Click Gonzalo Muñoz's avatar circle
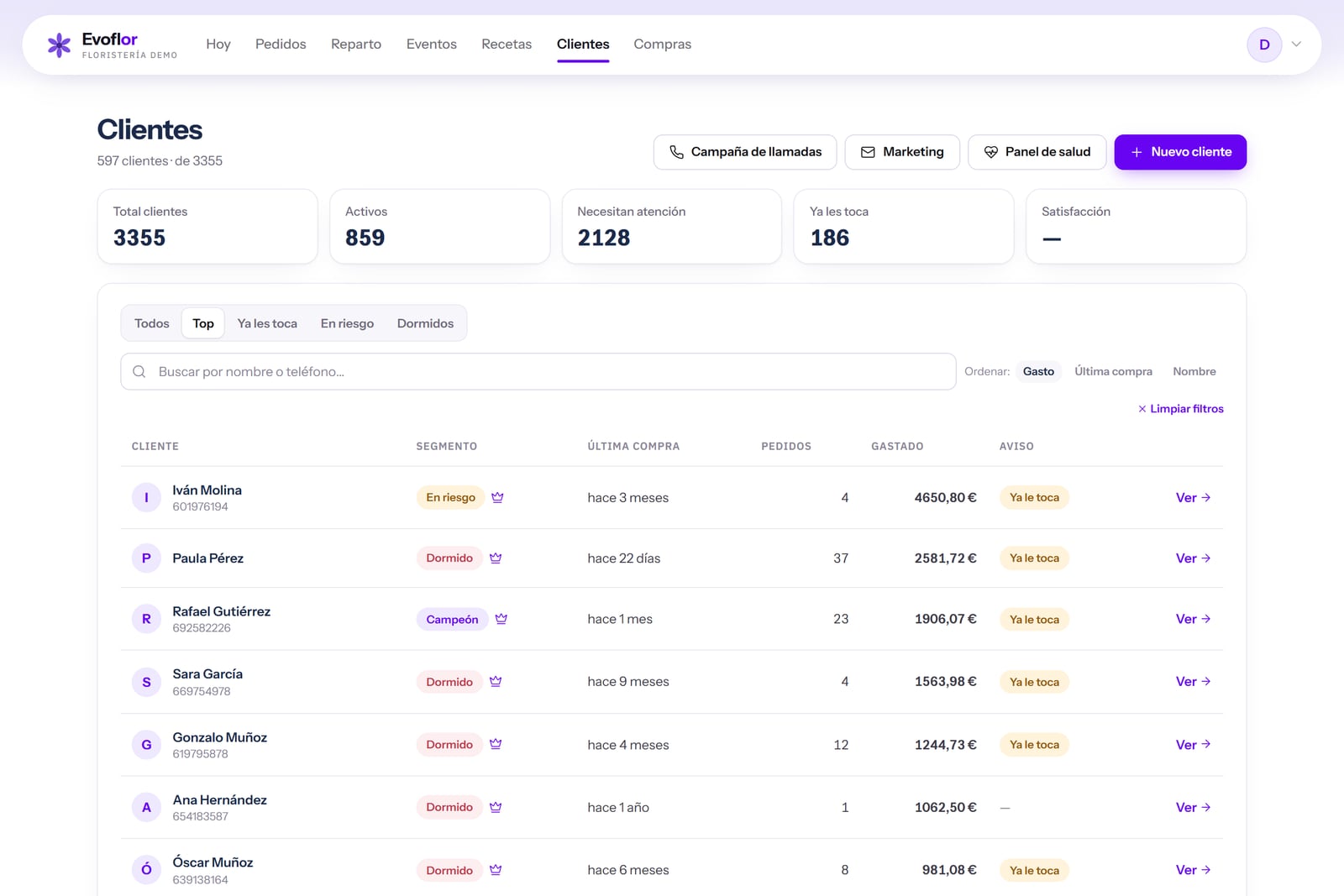The width and height of the screenshot is (1344, 896). point(146,744)
